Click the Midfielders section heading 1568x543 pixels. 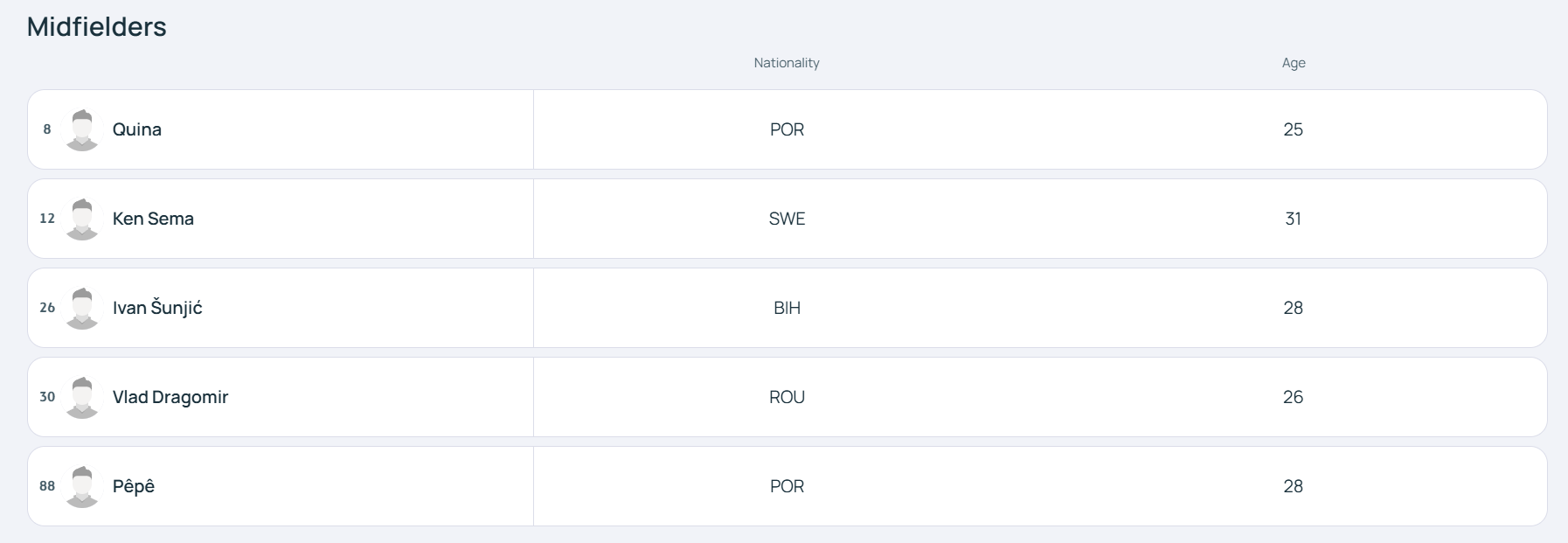click(x=97, y=26)
